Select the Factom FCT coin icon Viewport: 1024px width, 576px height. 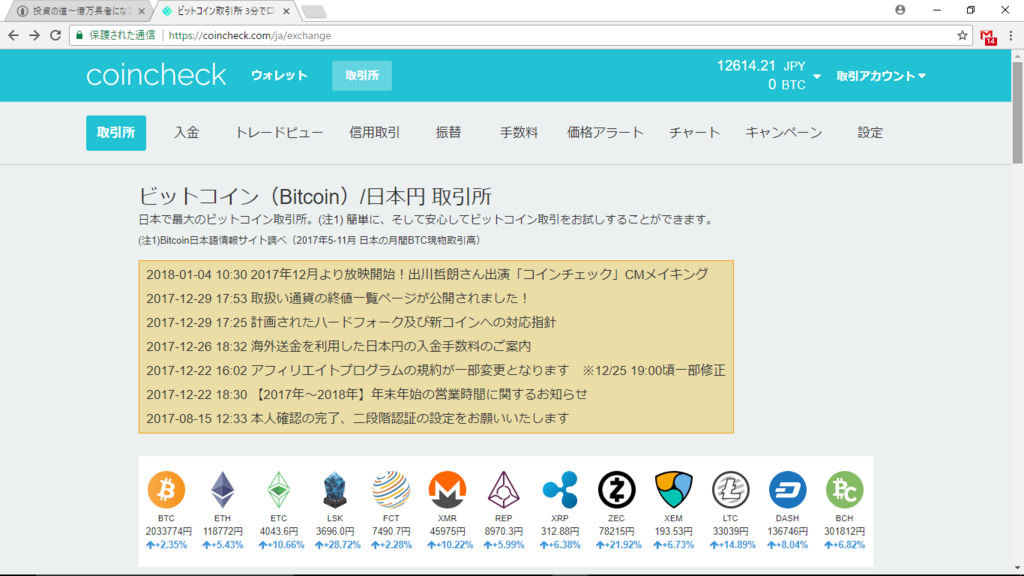[391, 489]
